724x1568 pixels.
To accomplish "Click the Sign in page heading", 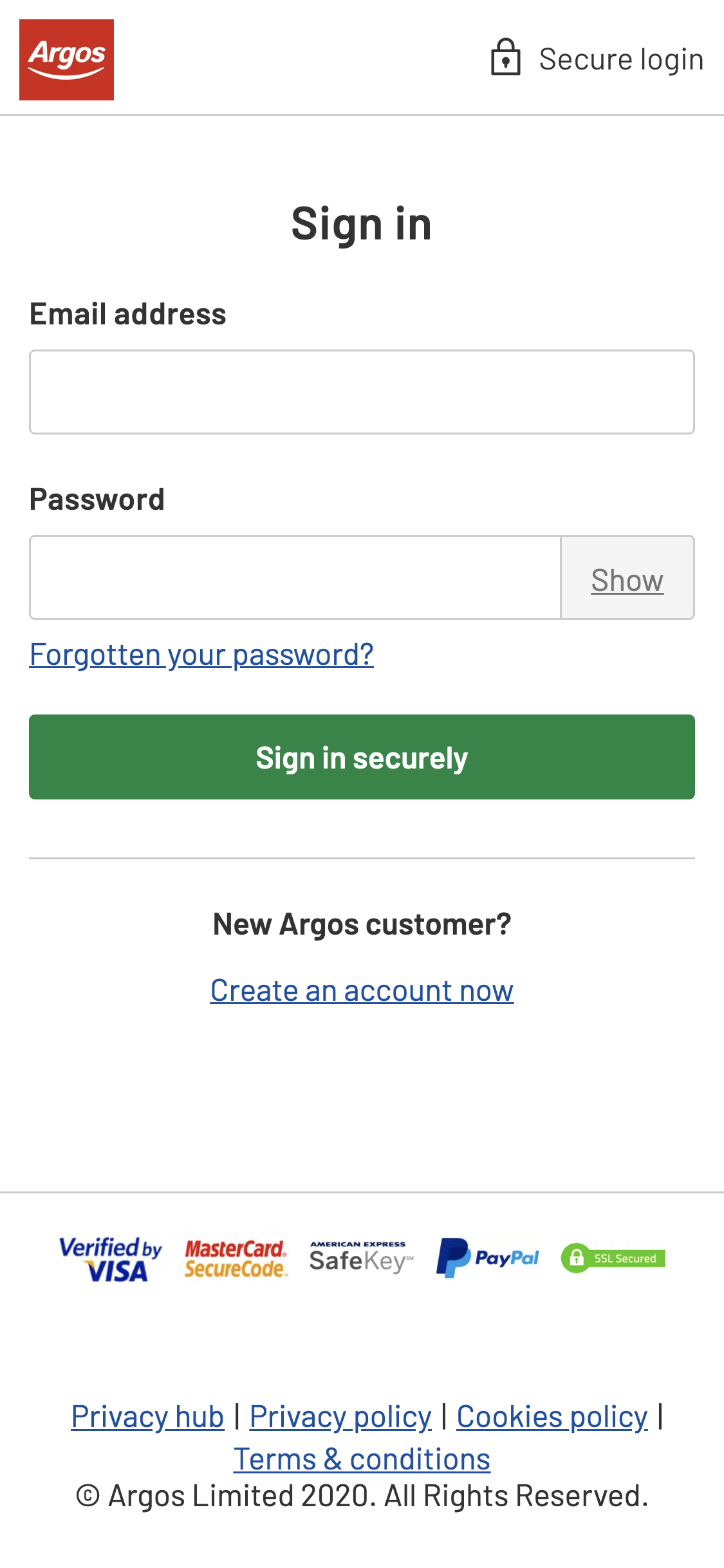I will pos(362,224).
